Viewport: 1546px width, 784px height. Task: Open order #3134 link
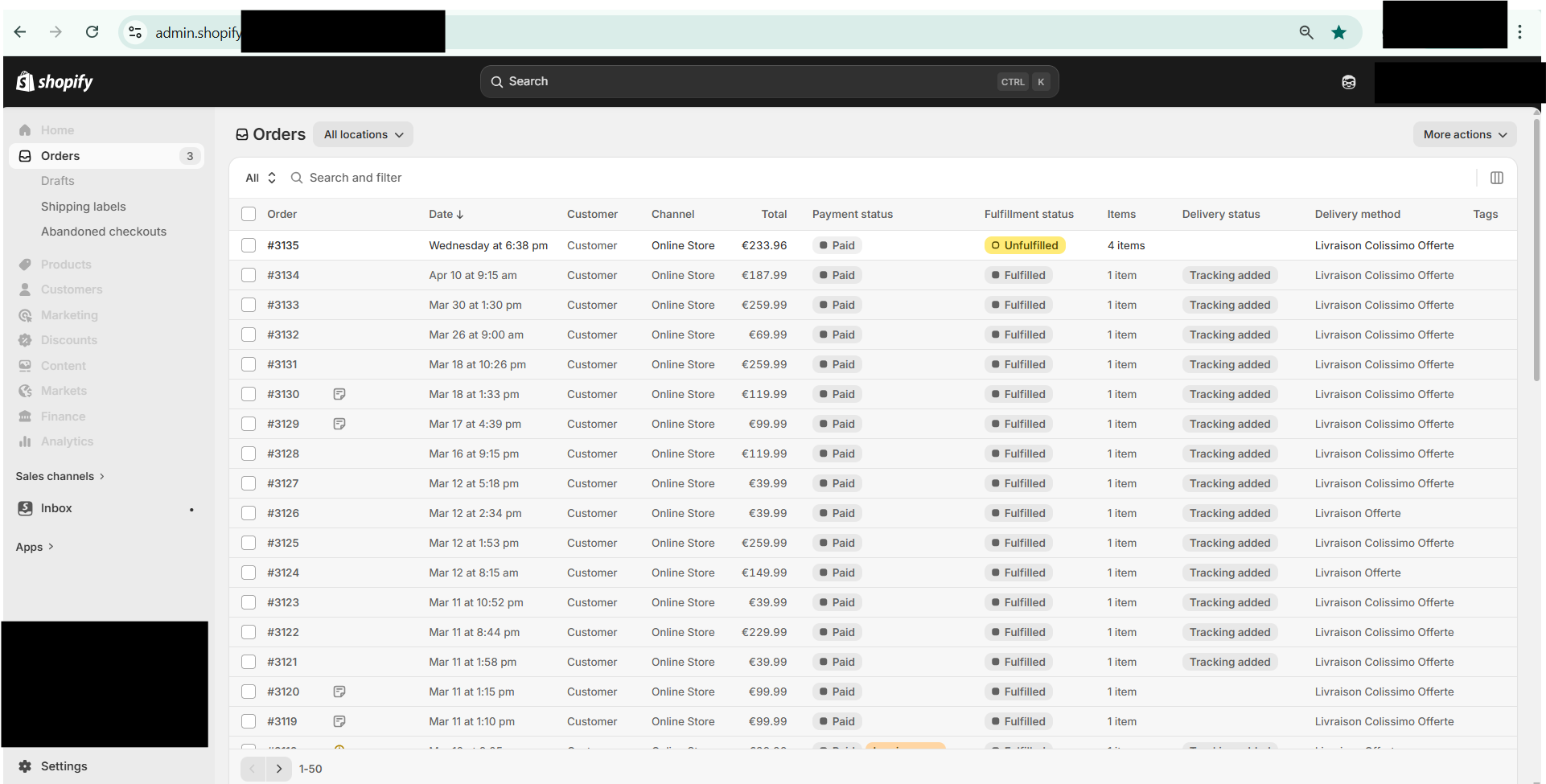coord(283,275)
